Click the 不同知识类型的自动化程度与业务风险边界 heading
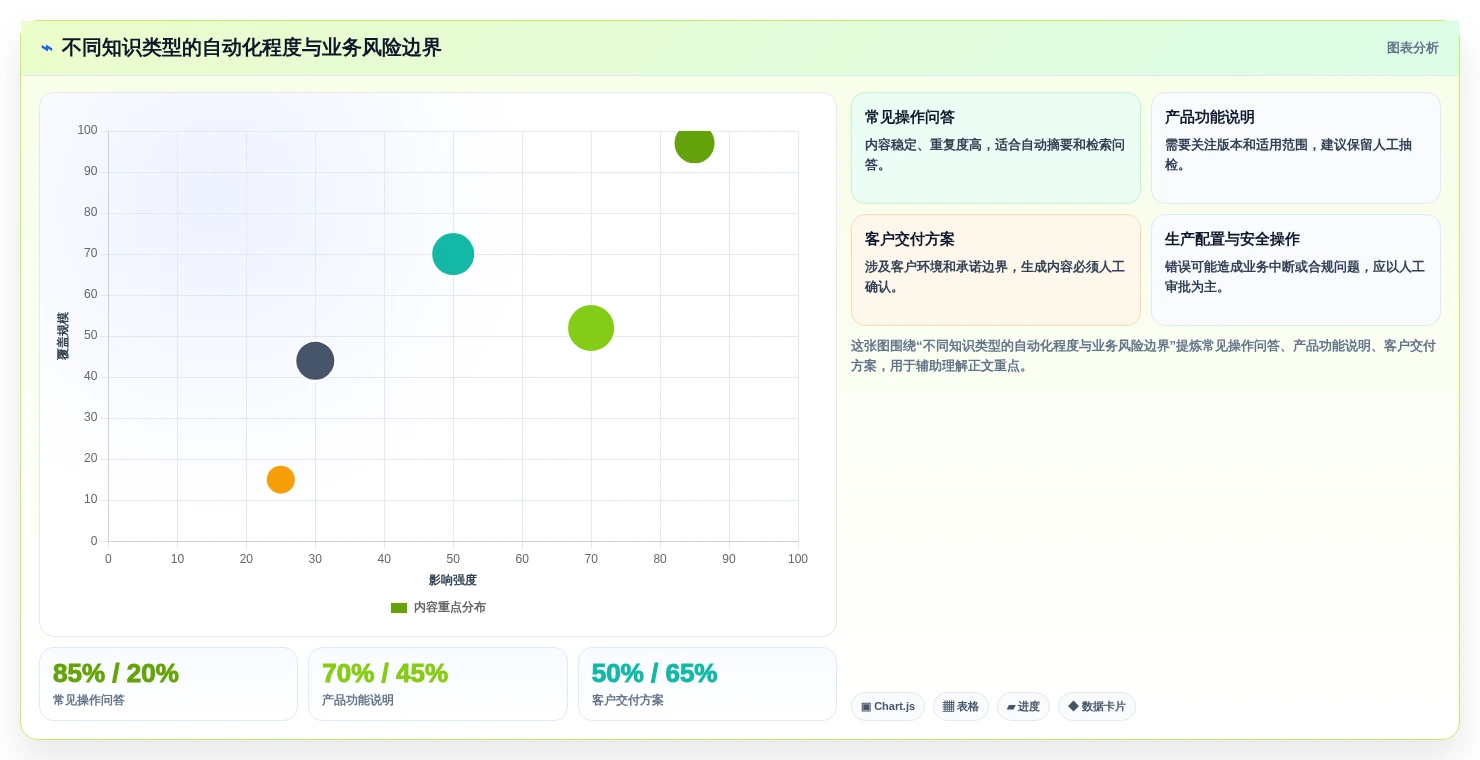 pyautogui.click(x=251, y=48)
